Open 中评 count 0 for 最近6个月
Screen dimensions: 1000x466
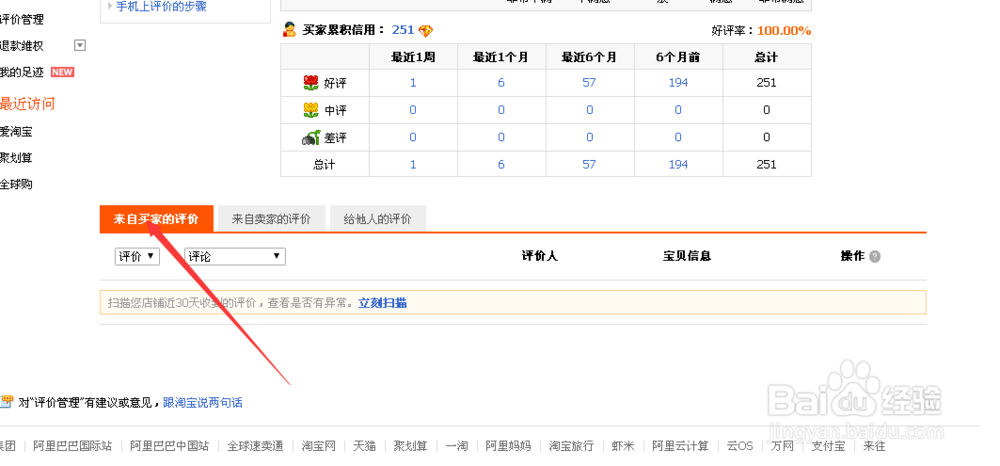(589, 110)
